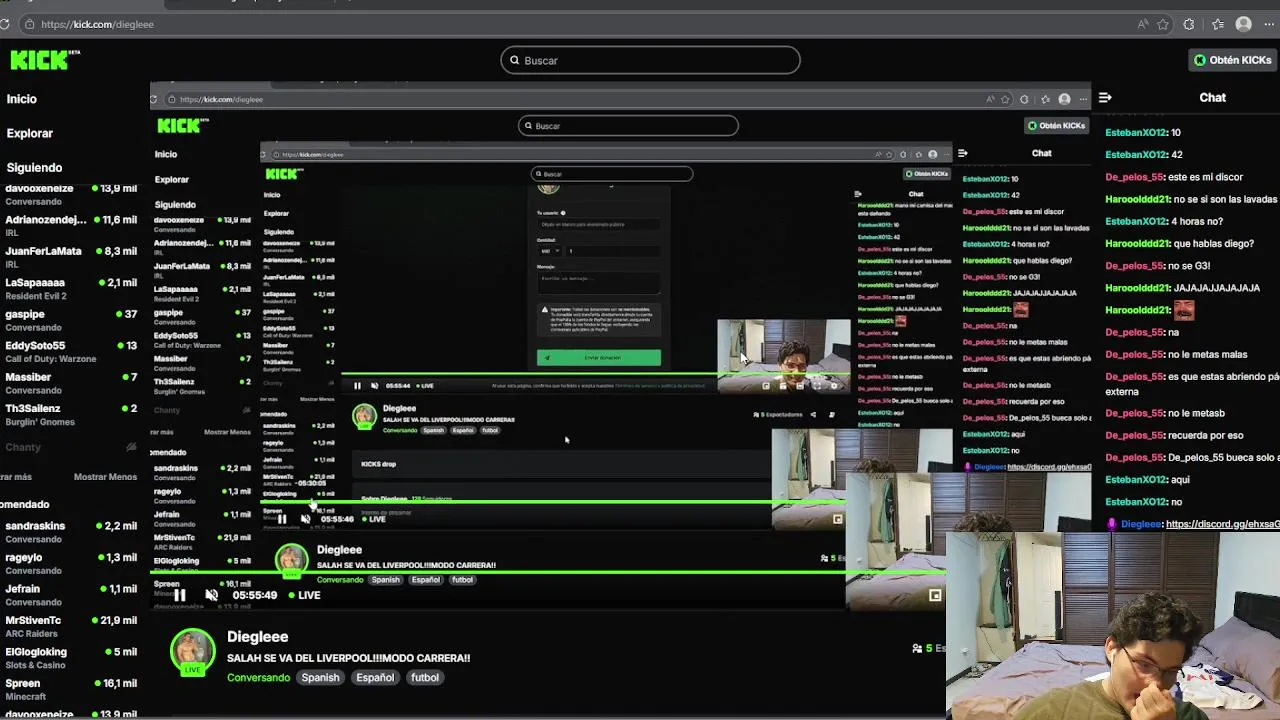
Task: Pause the innermost stream at 05:55:44
Action: point(357,385)
